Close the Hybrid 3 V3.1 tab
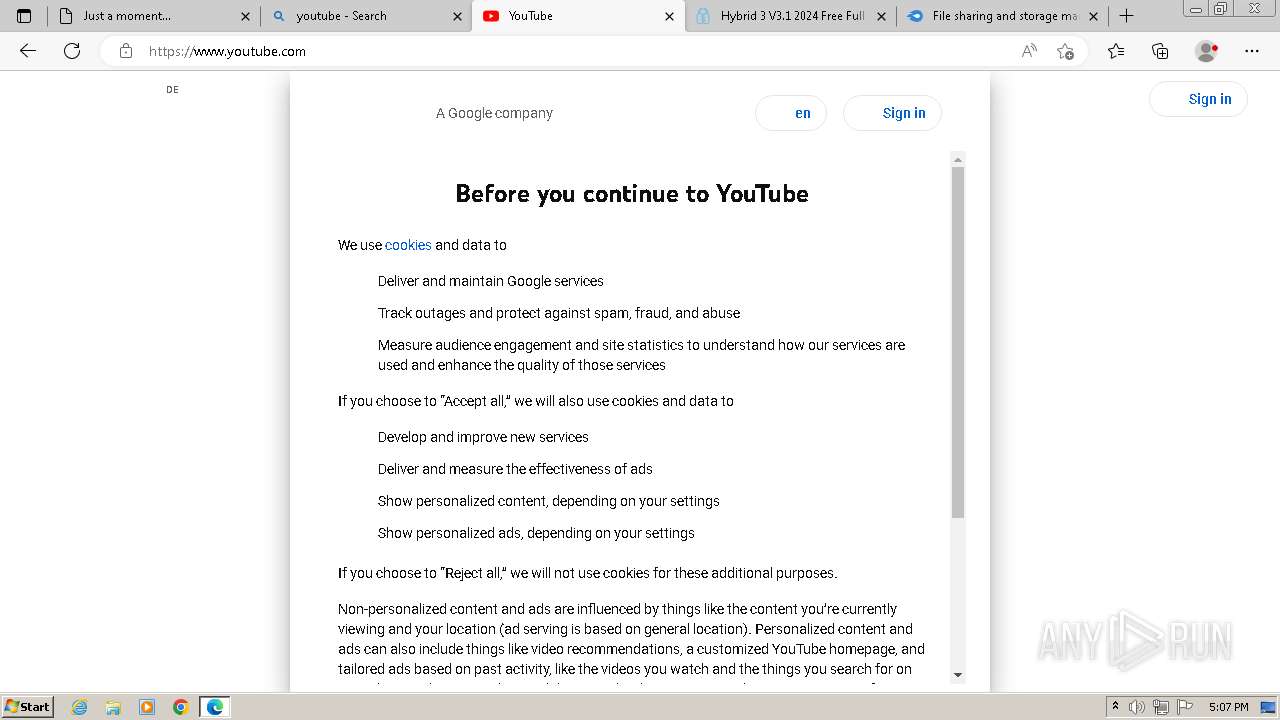This screenshot has height=720, width=1280. tap(881, 16)
